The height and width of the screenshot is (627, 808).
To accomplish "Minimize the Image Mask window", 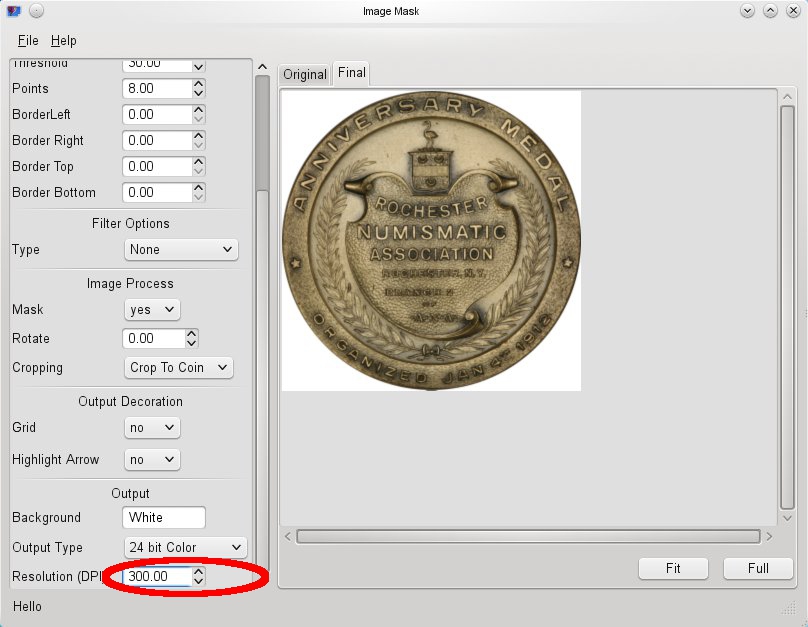I will tap(747, 11).
